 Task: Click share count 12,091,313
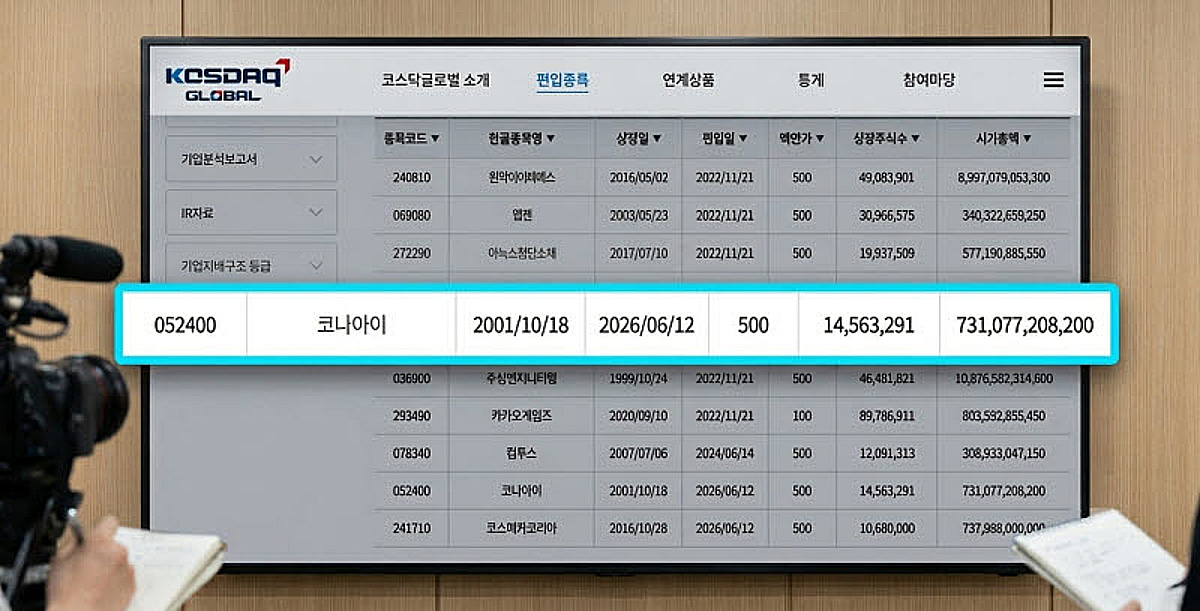pyautogui.click(x=886, y=453)
